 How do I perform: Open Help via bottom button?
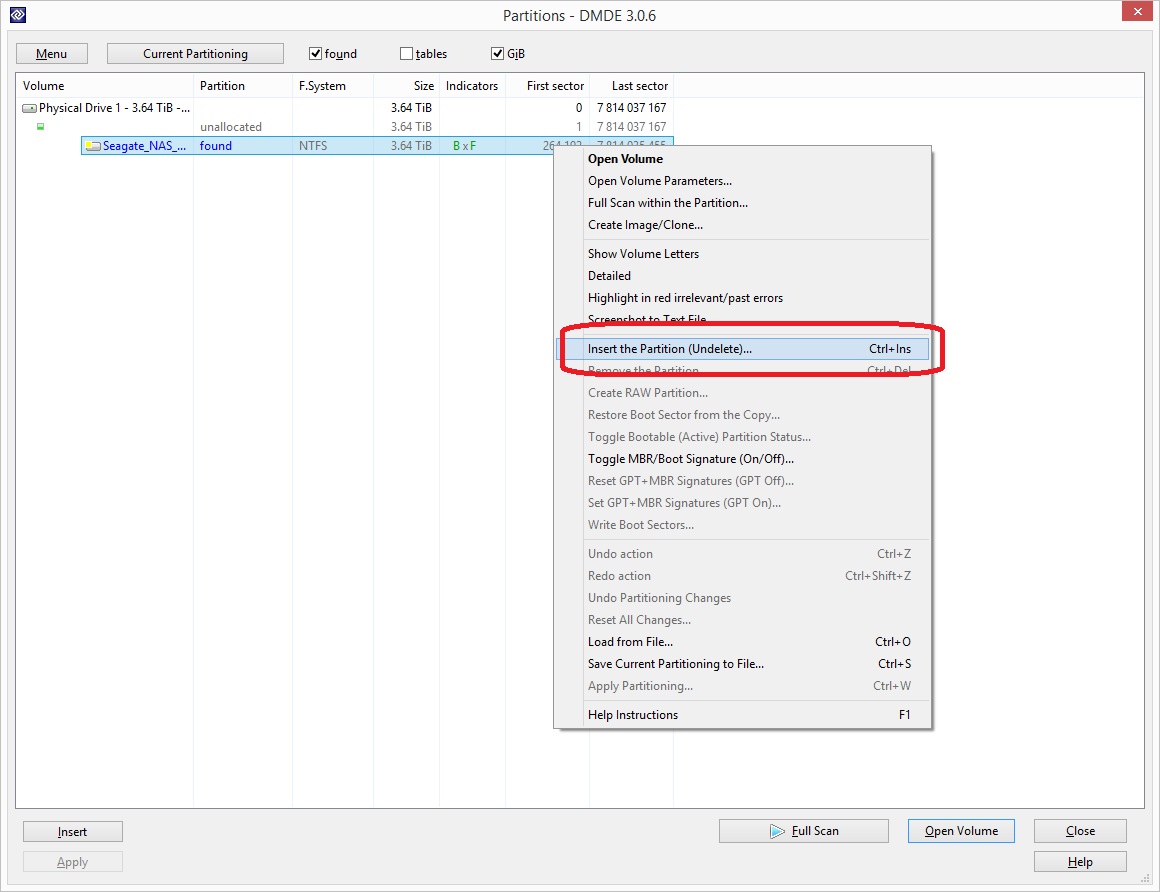(1080, 862)
